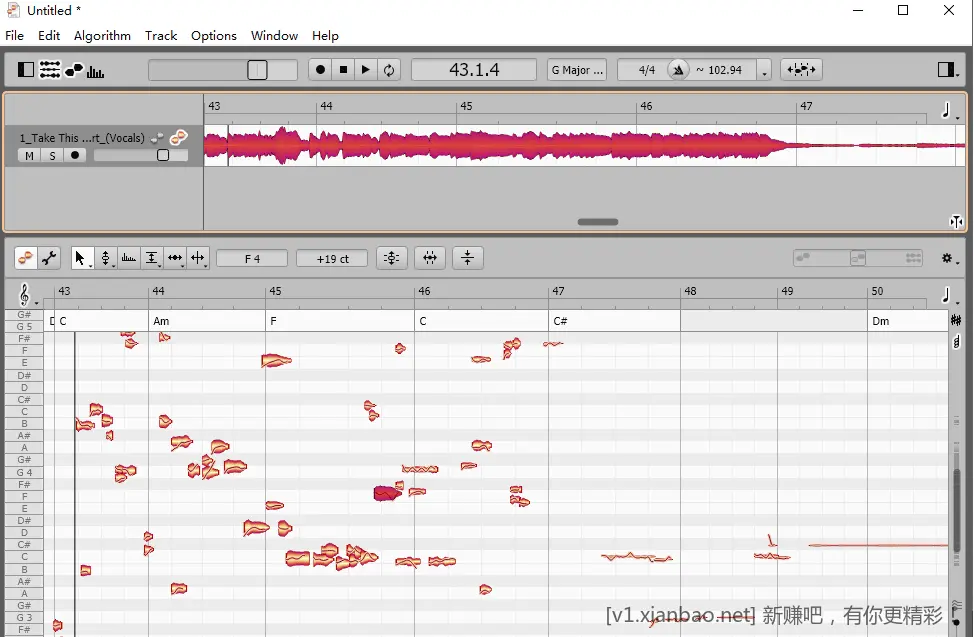The height and width of the screenshot is (637, 974).
Task: Solo the 1_Take This Vocals track
Action: point(51,155)
